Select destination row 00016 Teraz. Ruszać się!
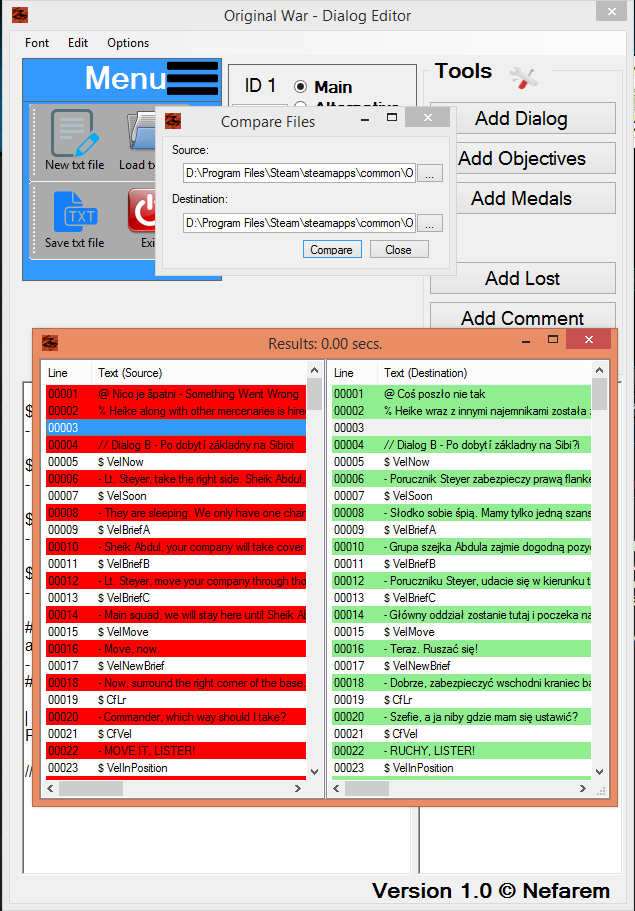This screenshot has height=911, width=635. pos(461,649)
